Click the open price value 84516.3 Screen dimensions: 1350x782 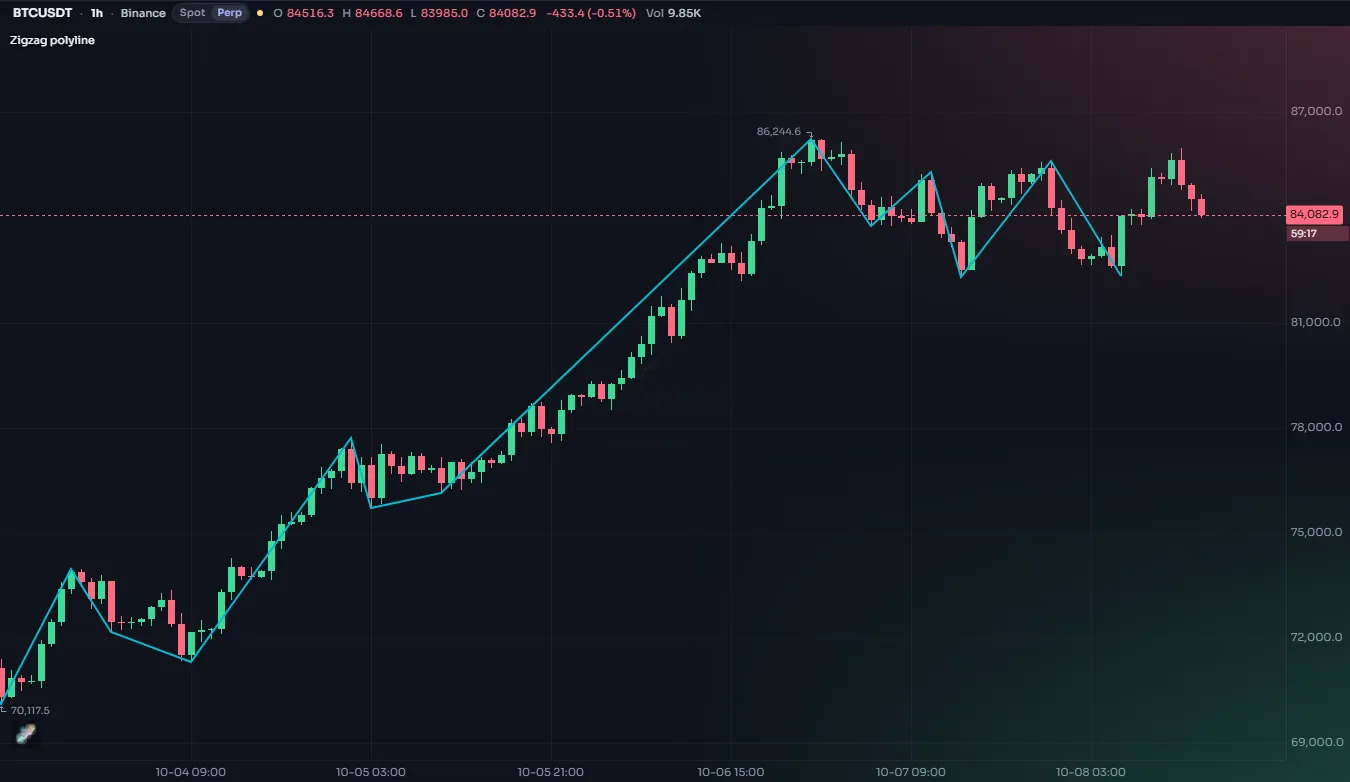(x=310, y=13)
